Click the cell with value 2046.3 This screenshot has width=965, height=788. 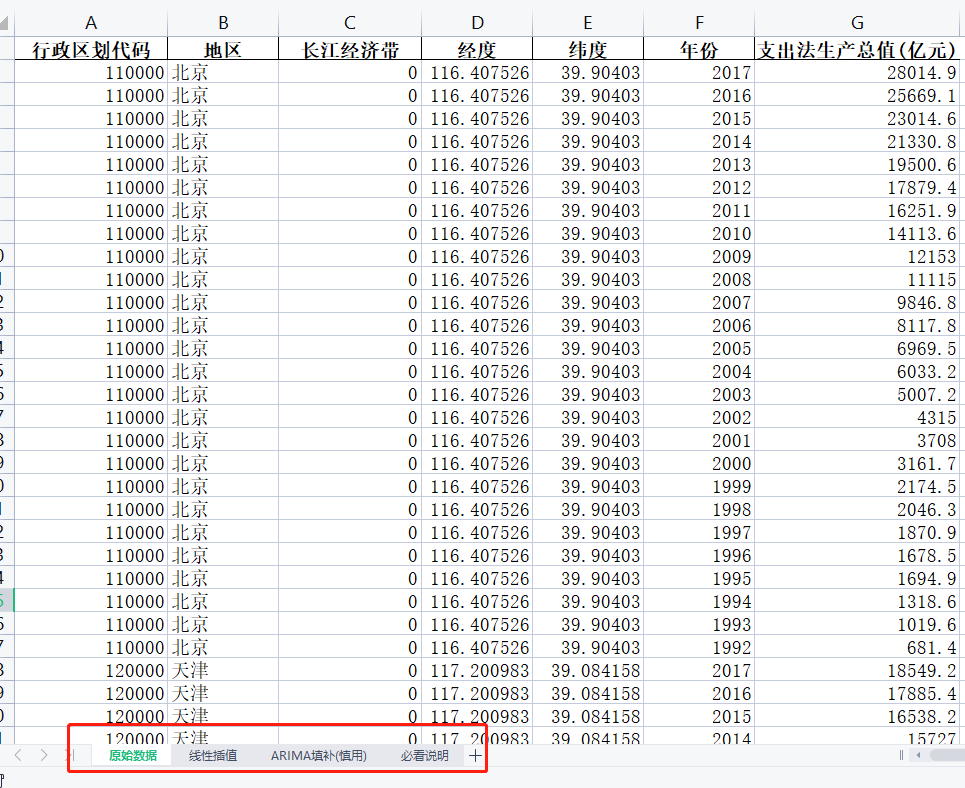[x=857, y=509]
